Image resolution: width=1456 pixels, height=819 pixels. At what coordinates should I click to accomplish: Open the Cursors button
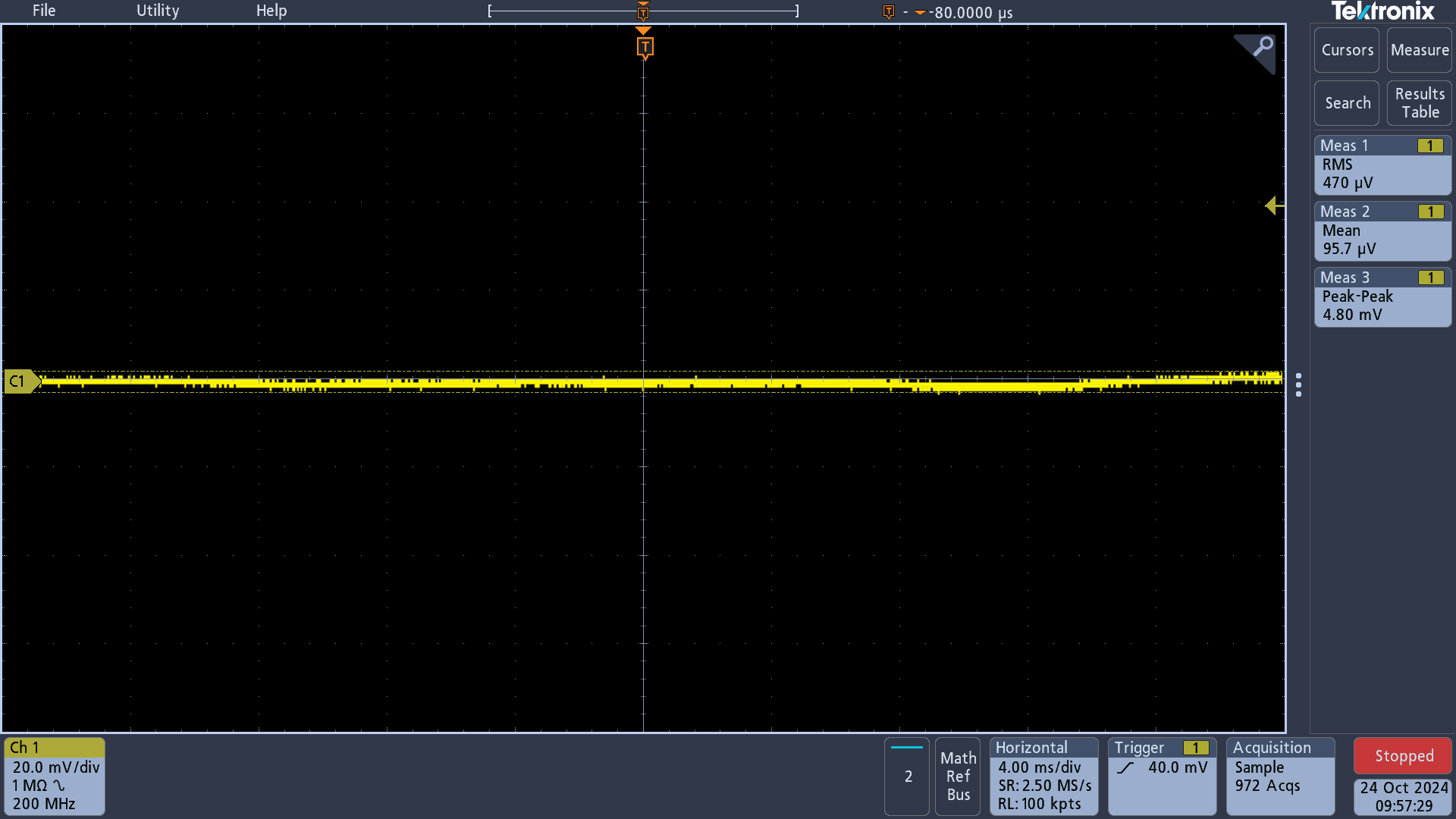[1347, 50]
